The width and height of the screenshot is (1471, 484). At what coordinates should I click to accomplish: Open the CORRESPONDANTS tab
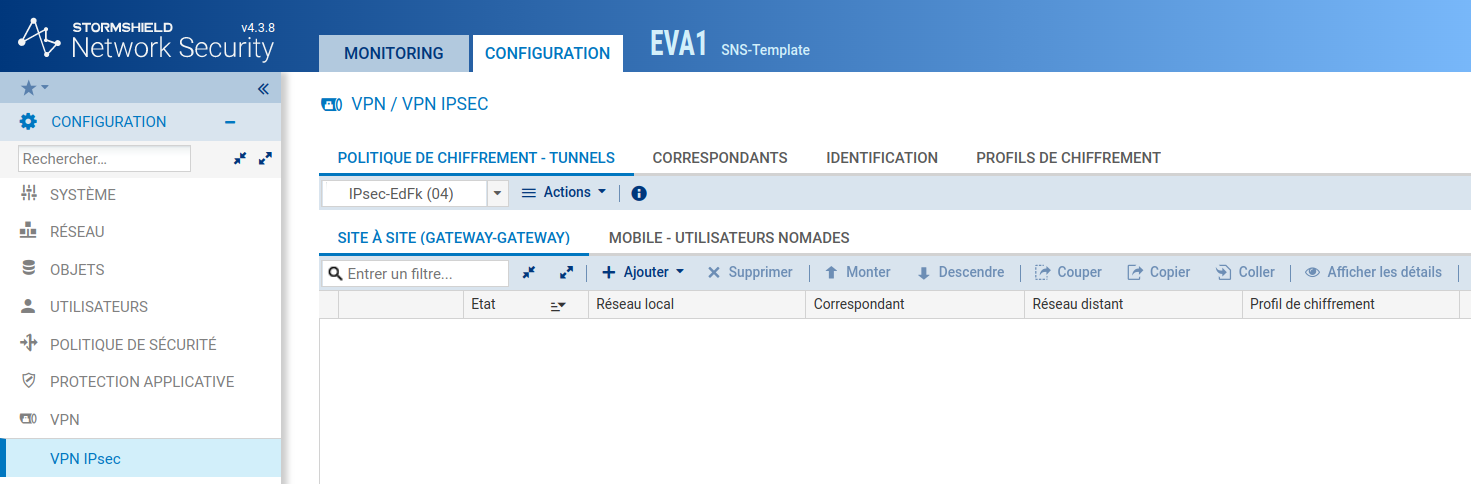coord(720,158)
